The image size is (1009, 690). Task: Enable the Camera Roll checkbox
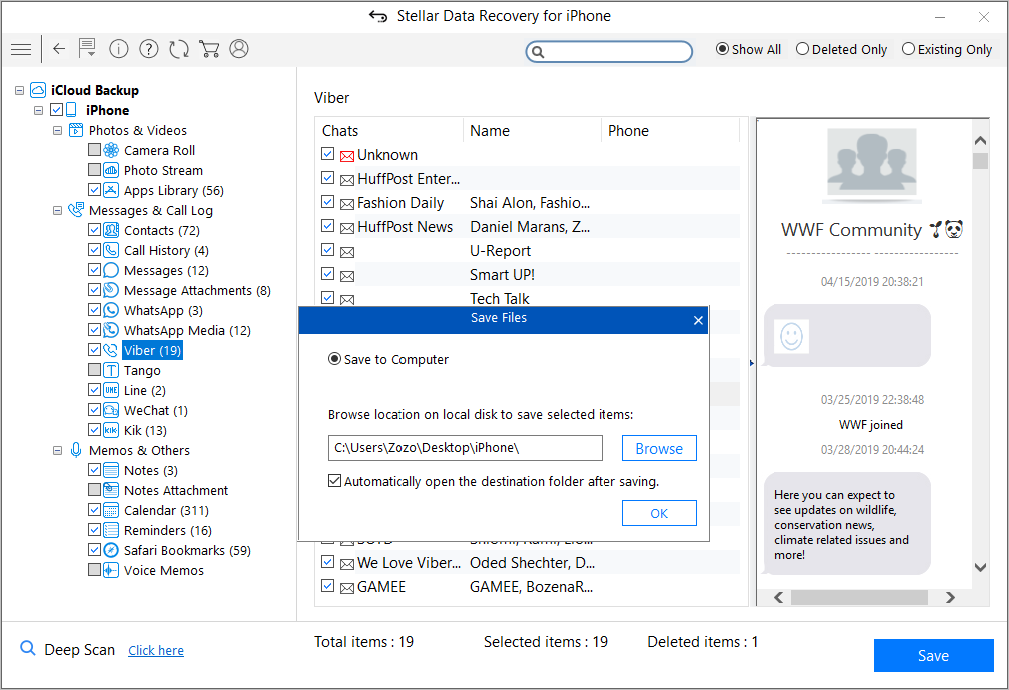[94, 150]
